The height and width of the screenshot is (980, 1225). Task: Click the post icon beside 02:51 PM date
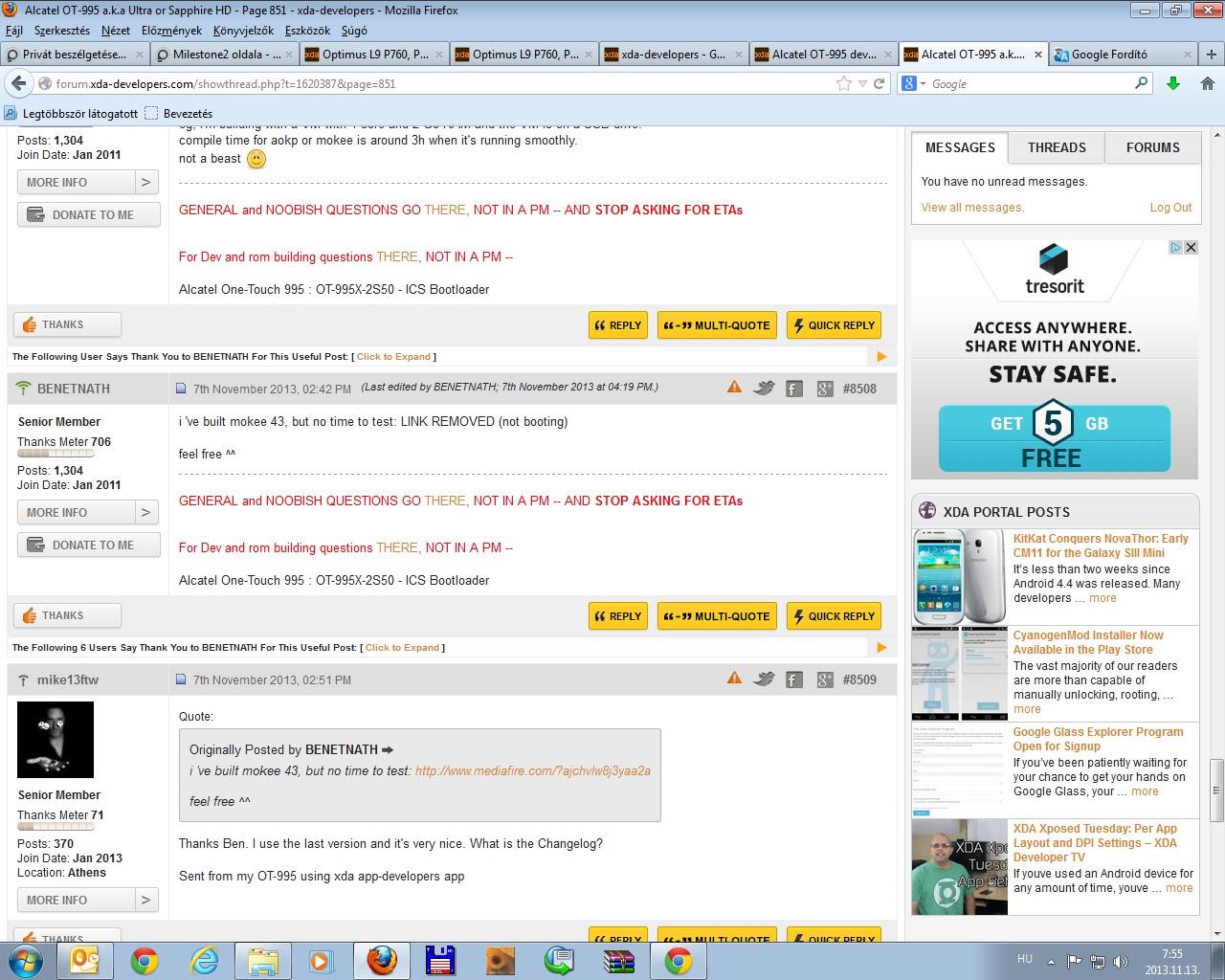point(181,679)
